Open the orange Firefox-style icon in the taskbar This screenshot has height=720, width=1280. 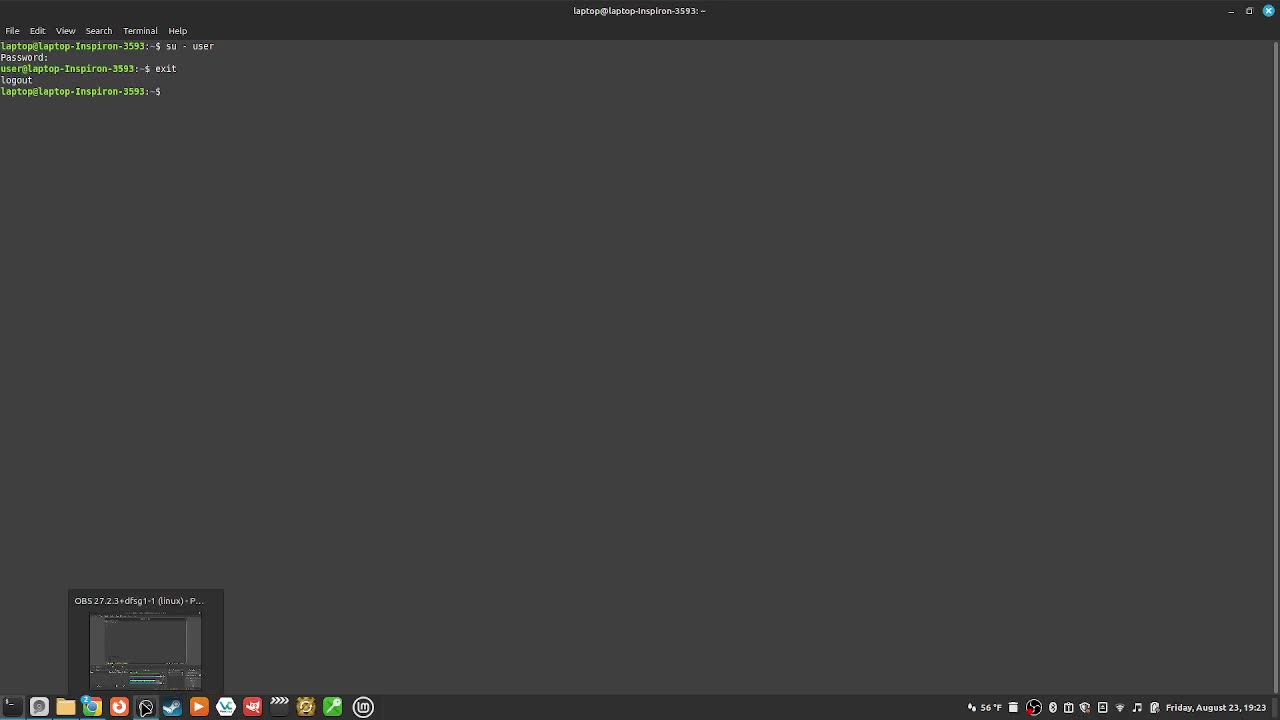[119, 707]
